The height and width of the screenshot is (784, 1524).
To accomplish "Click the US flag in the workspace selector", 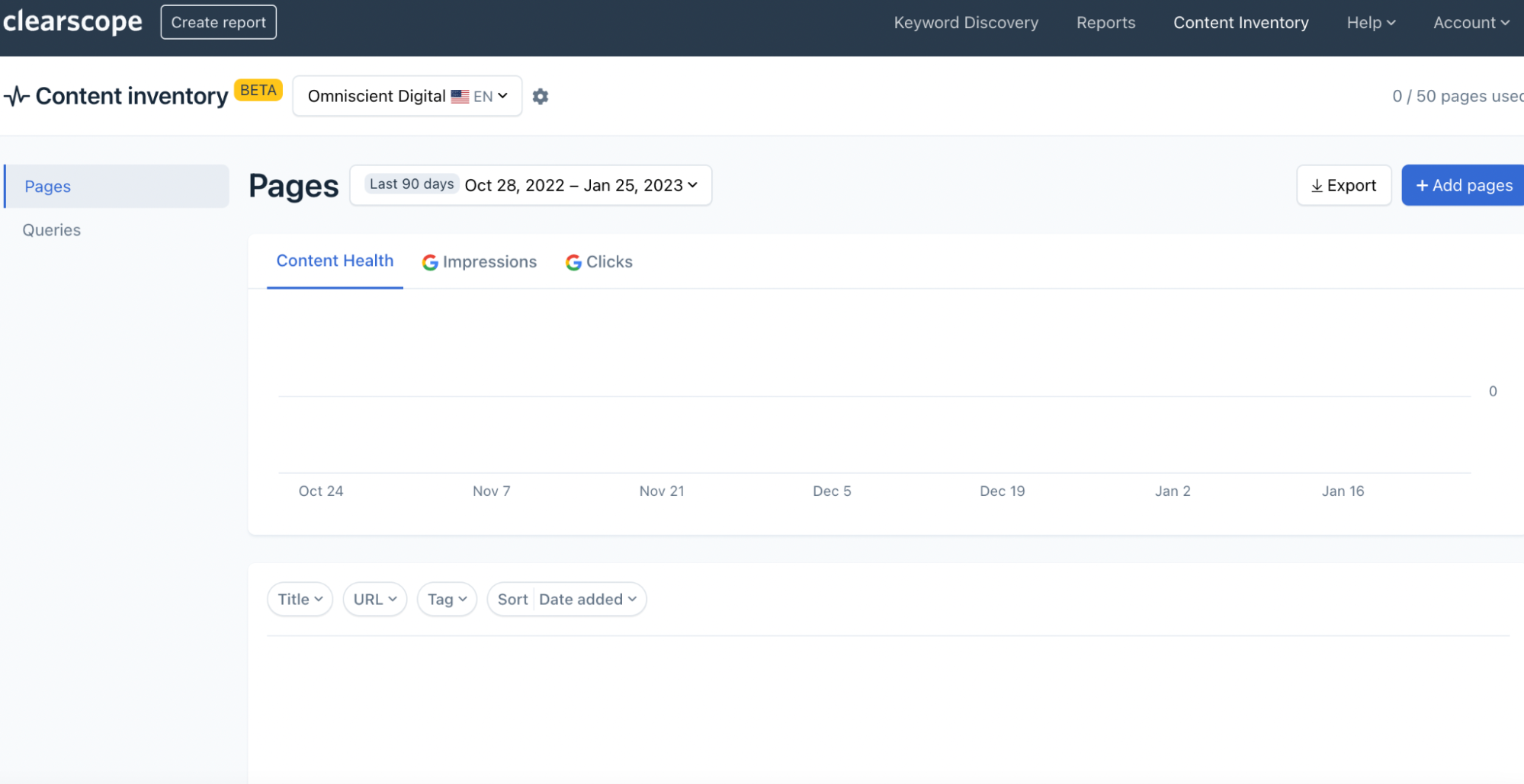I will 459,96.
